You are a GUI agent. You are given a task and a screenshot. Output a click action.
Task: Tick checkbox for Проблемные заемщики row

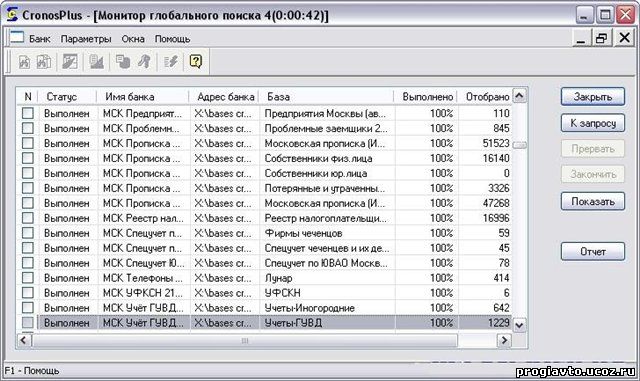(28, 128)
